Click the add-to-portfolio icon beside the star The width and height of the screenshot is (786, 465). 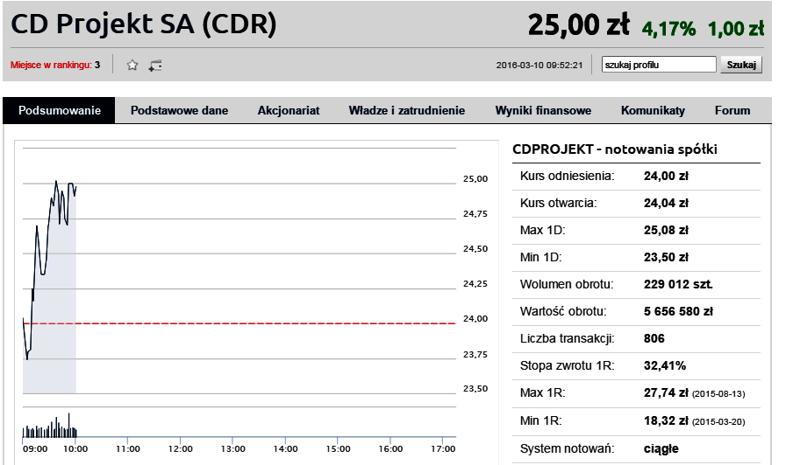tap(155, 65)
